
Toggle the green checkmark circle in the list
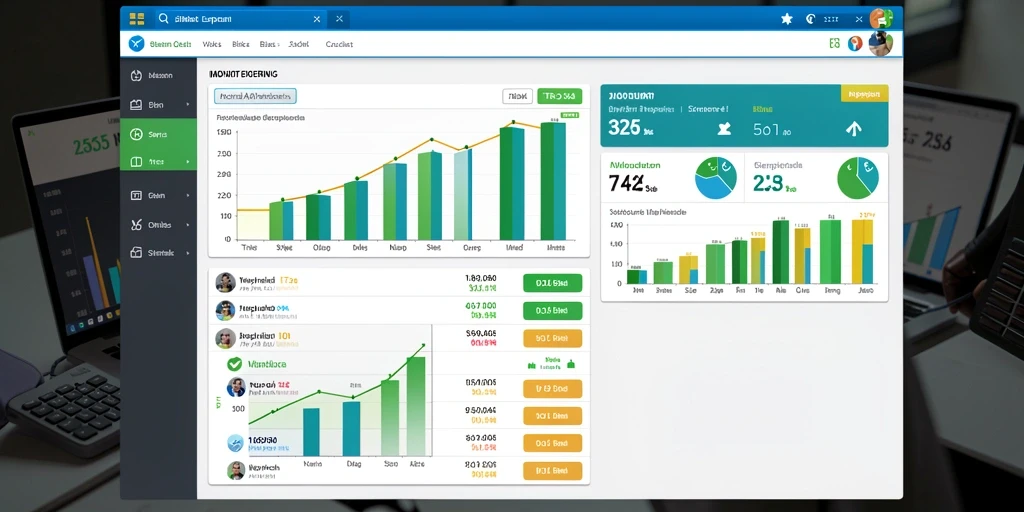234,364
